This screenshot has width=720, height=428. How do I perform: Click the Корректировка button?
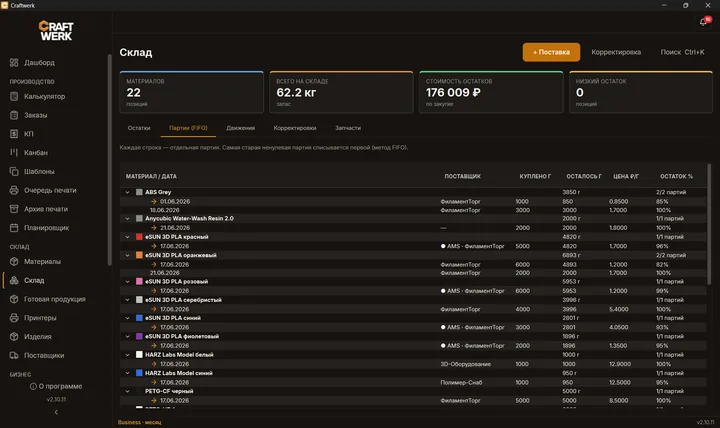pyautogui.click(x=616, y=52)
